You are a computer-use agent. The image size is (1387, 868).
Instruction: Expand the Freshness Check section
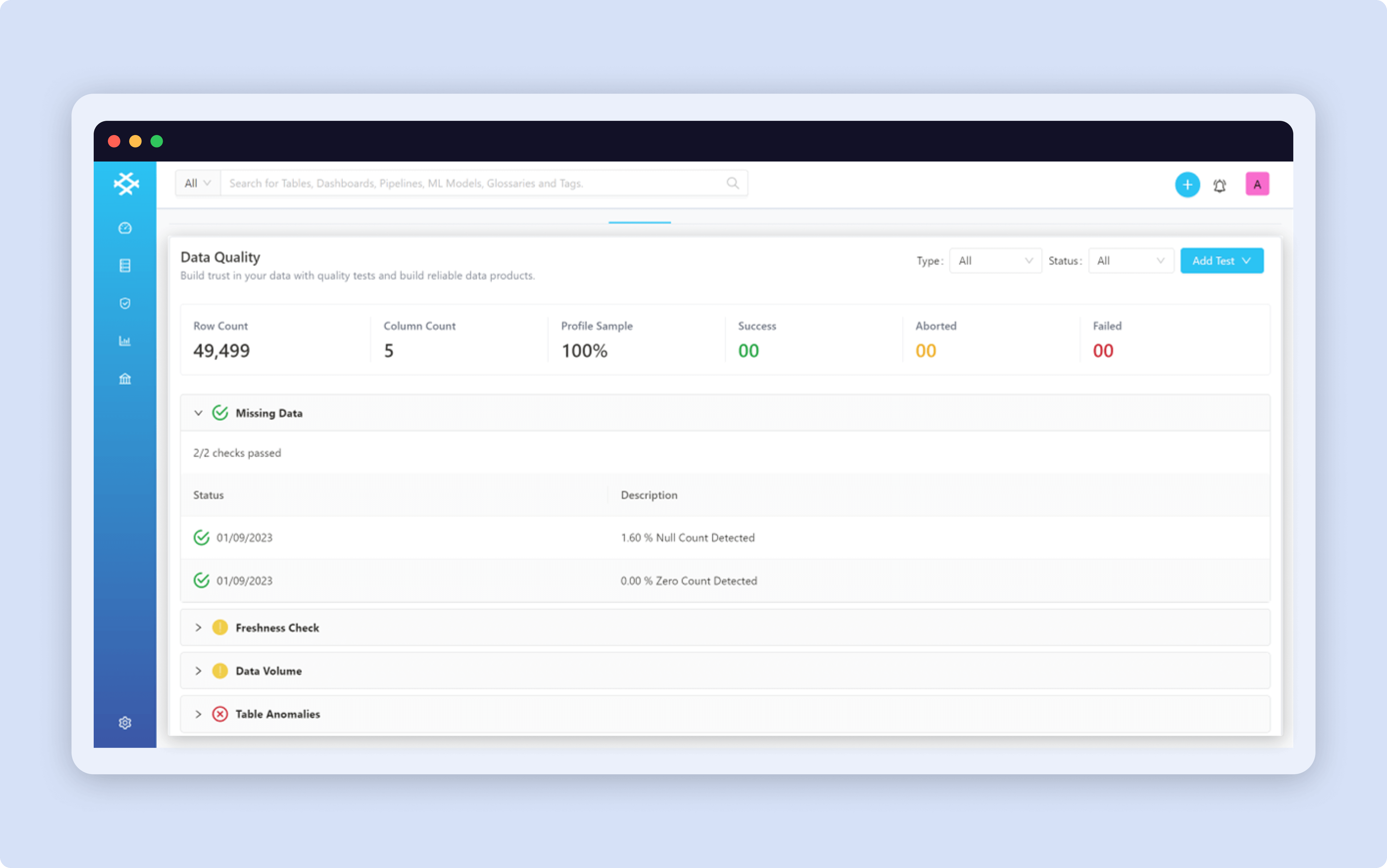pos(198,628)
